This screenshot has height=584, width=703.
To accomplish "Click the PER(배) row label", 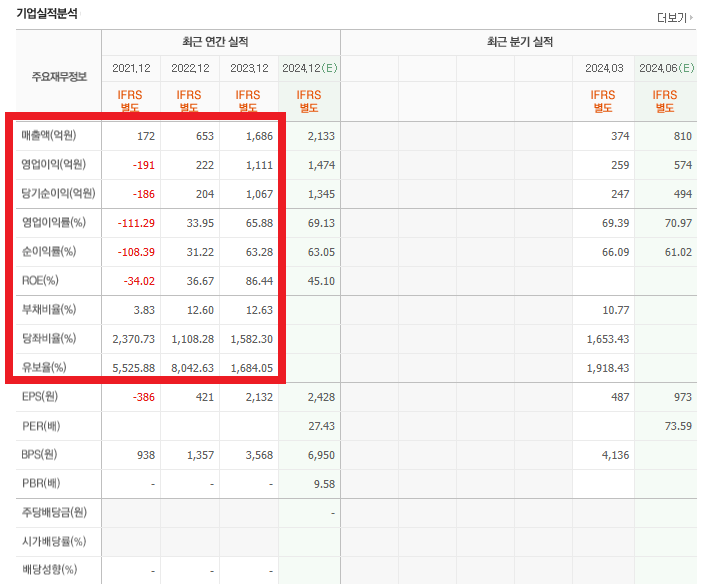I will pyautogui.click(x=41, y=425).
